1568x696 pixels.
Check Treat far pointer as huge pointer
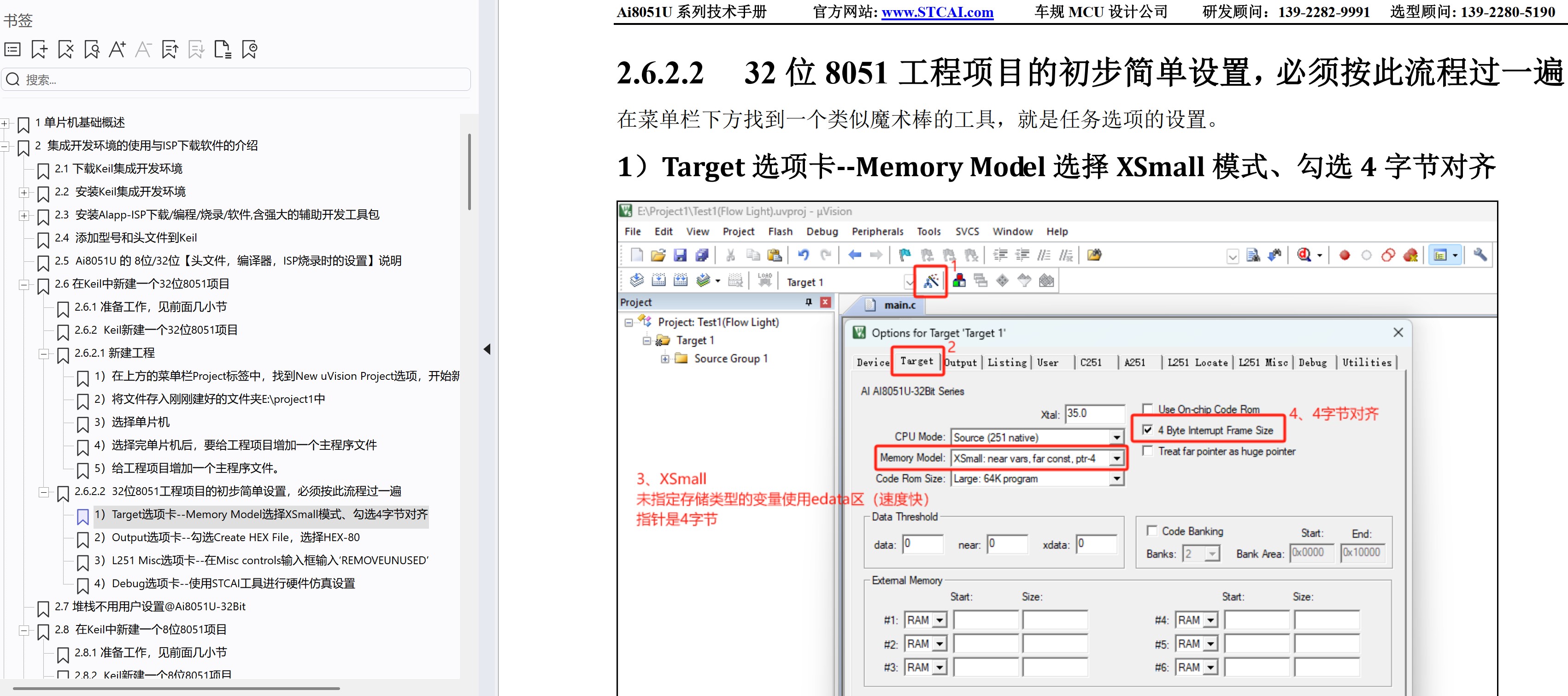(x=1147, y=451)
